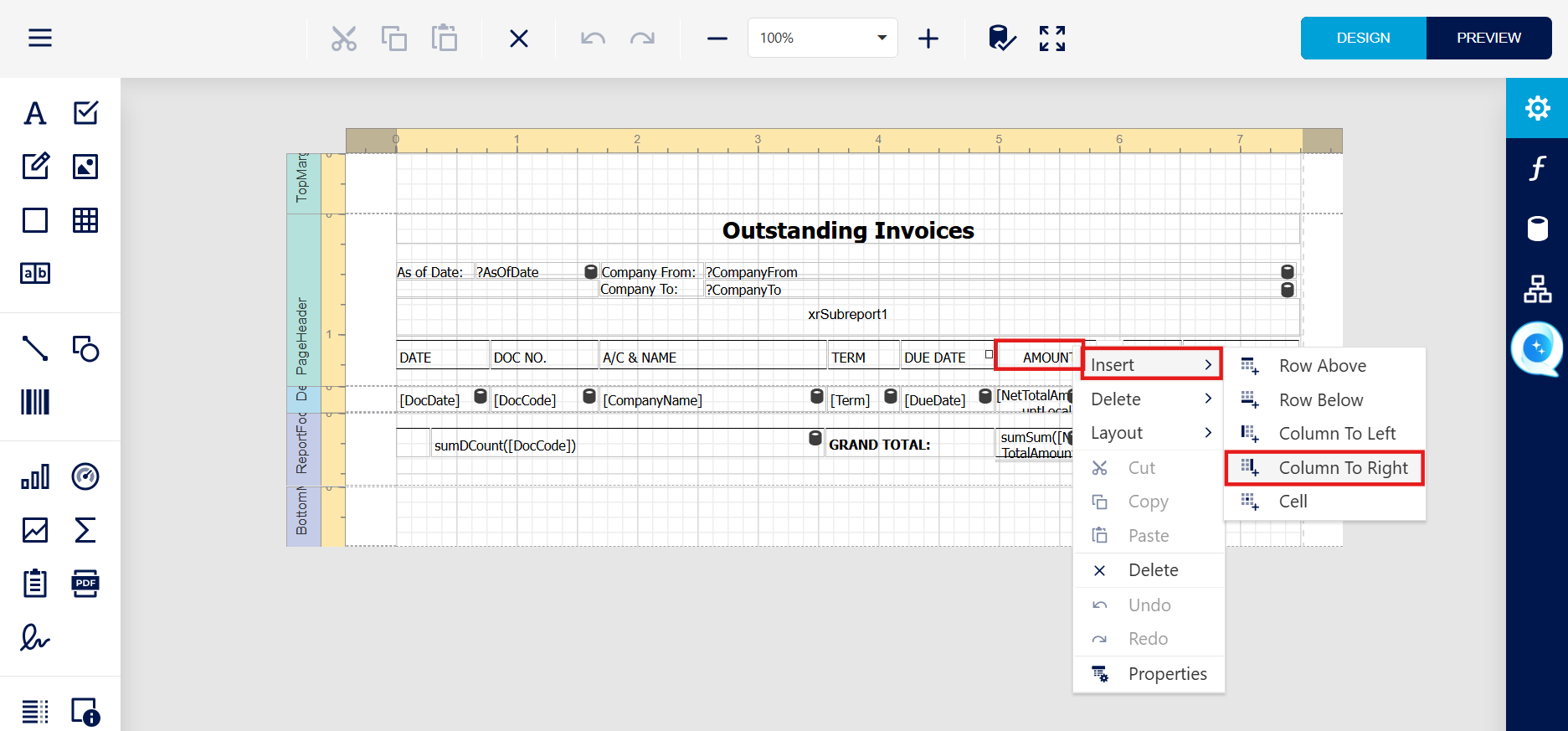Choose the Gauge control tool
Viewport: 1568px width, 731px height.
tap(85, 476)
